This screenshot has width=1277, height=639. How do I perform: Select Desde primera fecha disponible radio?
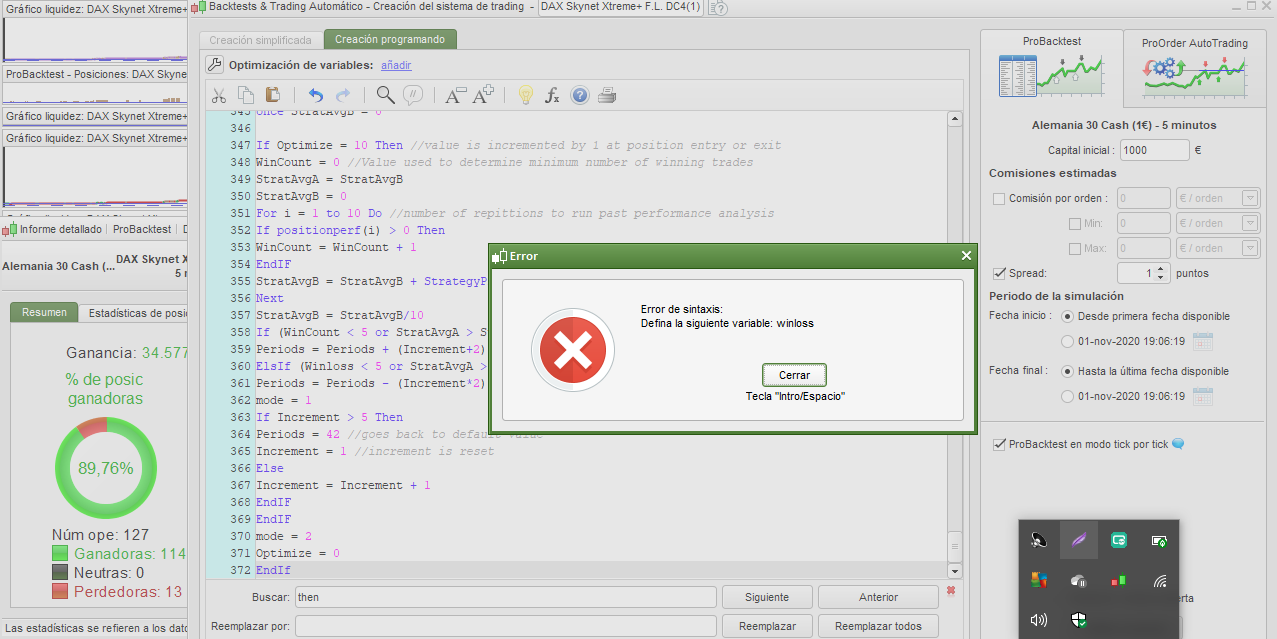click(x=1067, y=316)
